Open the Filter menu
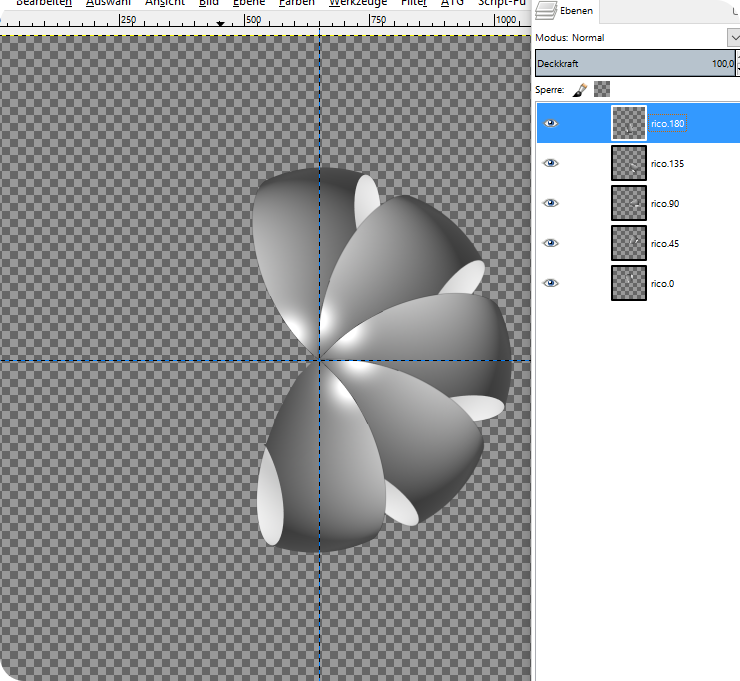This screenshot has width=740, height=681. tap(414, 3)
